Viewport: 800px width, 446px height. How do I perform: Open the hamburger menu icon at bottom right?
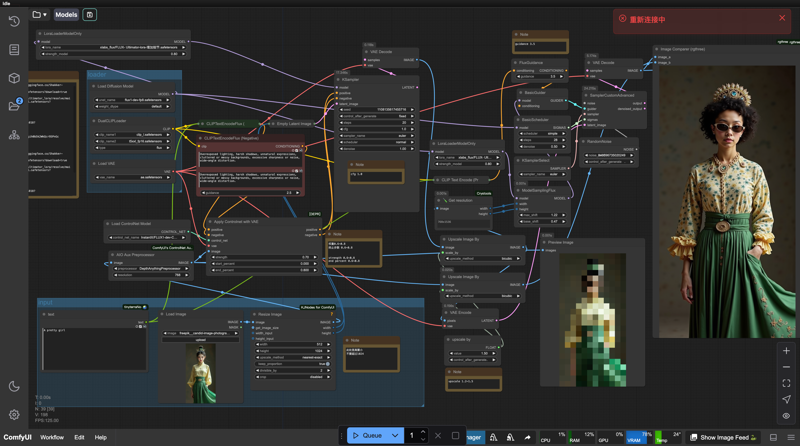click(x=791, y=437)
